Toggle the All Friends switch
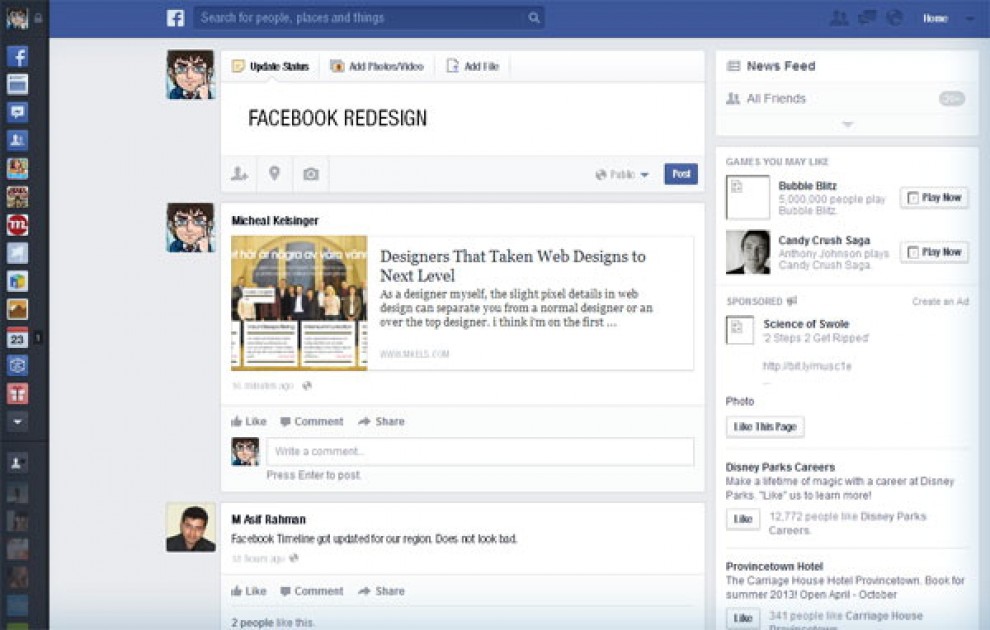 (951, 98)
